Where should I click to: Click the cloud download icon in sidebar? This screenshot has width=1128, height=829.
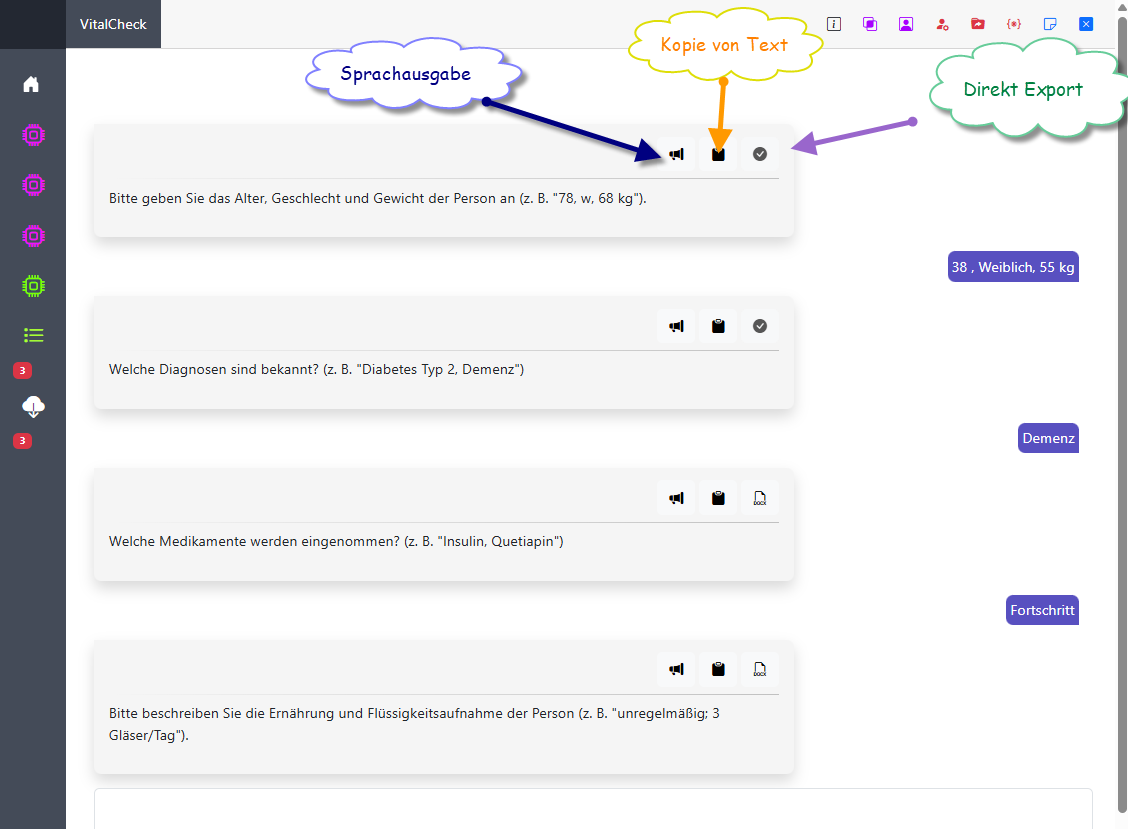[33, 406]
